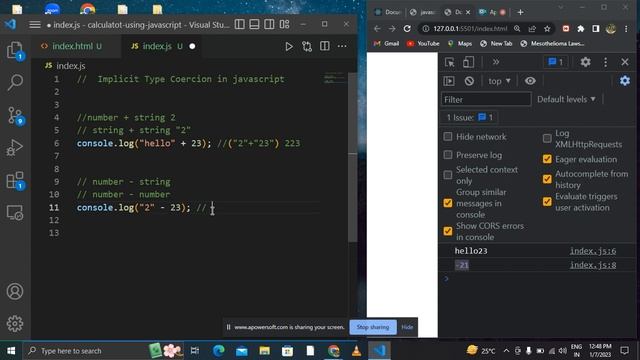The width and height of the screenshot is (640, 360).
Task: Click the 1 Issue badge
Action: (x=469, y=118)
